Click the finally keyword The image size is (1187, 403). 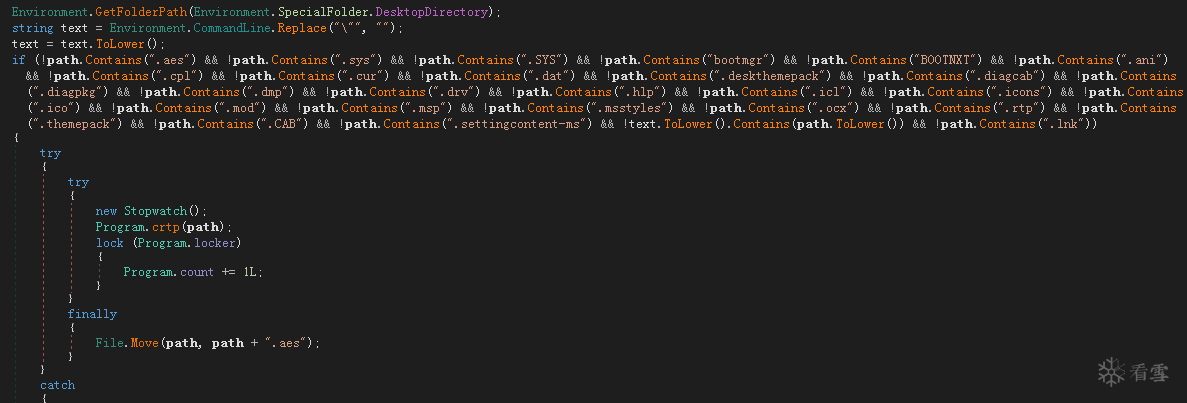click(x=92, y=314)
